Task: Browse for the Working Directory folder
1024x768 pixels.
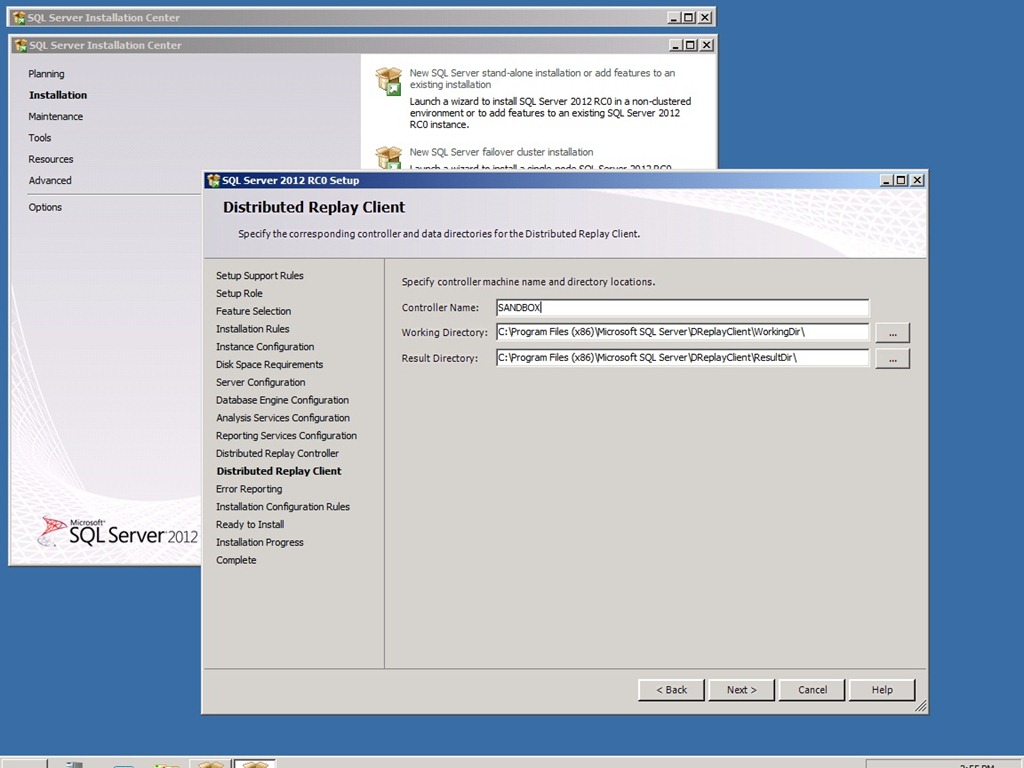Action: [892, 333]
